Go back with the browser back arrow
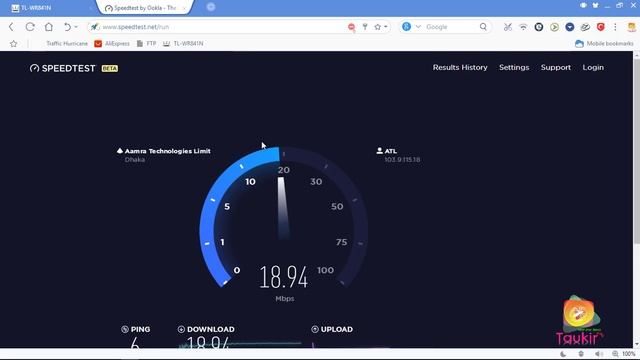The image size is (640, 360). pyautogui.click(x=11, y=27)
